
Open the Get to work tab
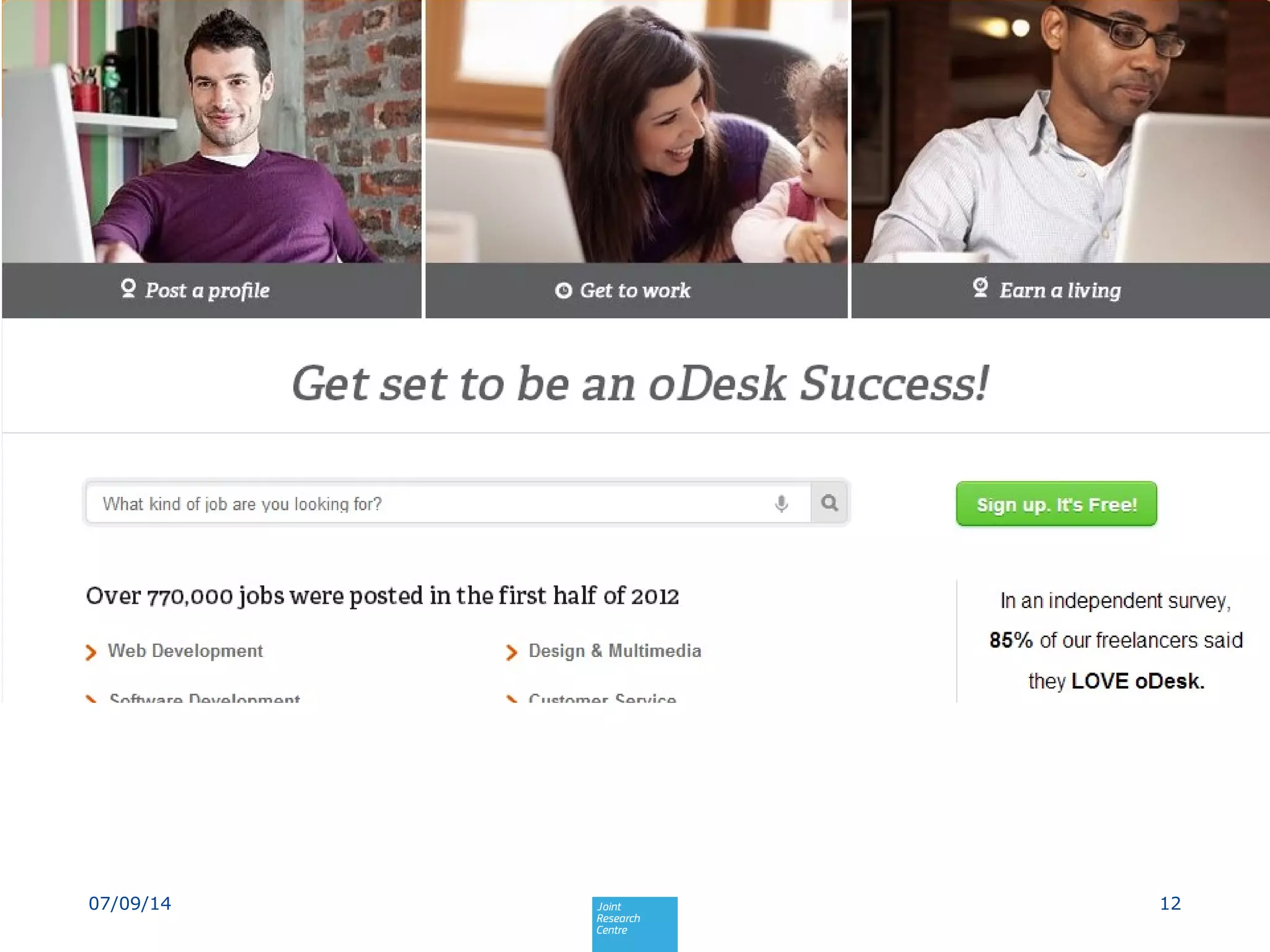pyautogui.click(x=636, y=290)
